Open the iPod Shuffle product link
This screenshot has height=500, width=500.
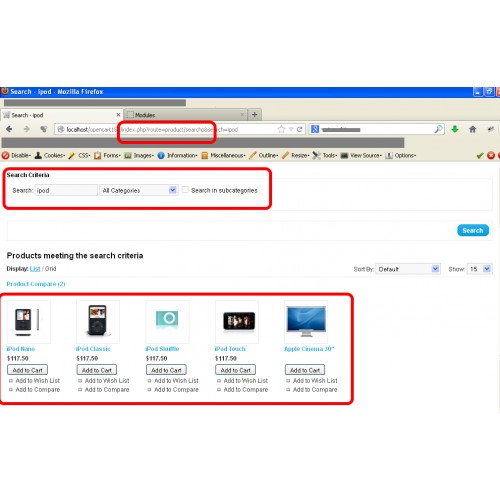tap(162, 349)
